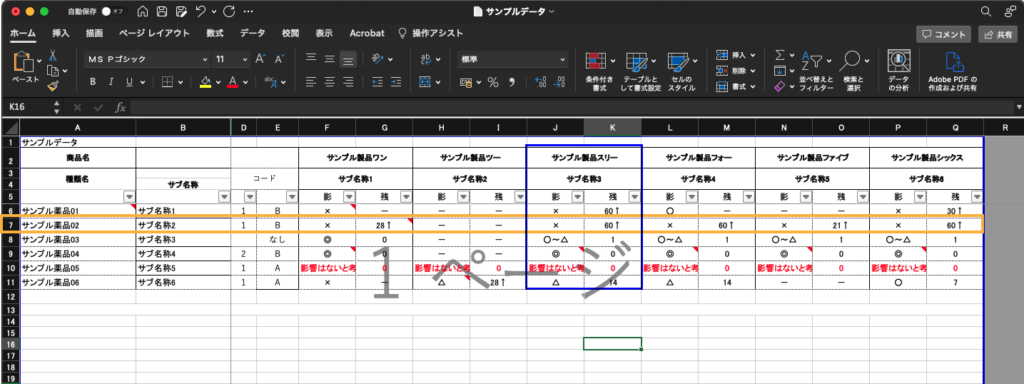Toggle align text right
The width and height of the screenshot is (1024, 384).
[348, 82]
